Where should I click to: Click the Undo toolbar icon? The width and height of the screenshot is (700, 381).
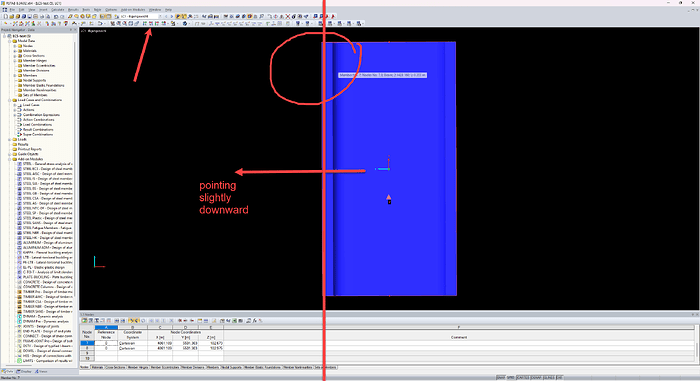(56, 17)
